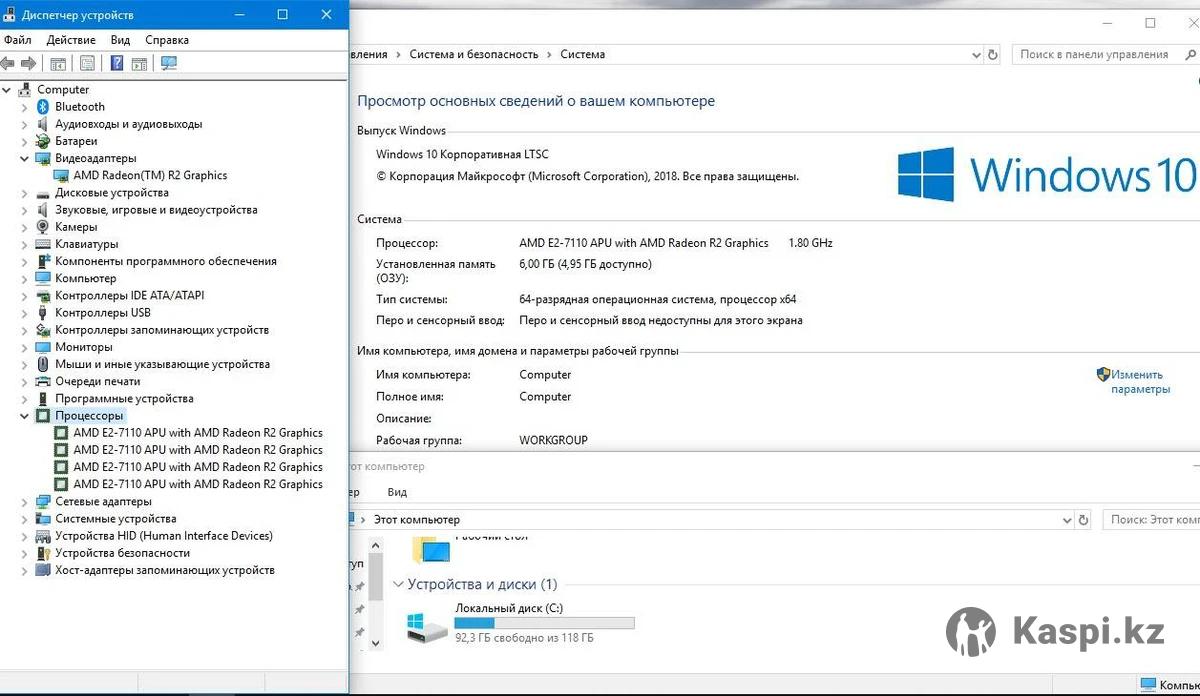Click the Очереди печати printer icon
This screenshot has height=696, width=1200.
click(43, 381)
